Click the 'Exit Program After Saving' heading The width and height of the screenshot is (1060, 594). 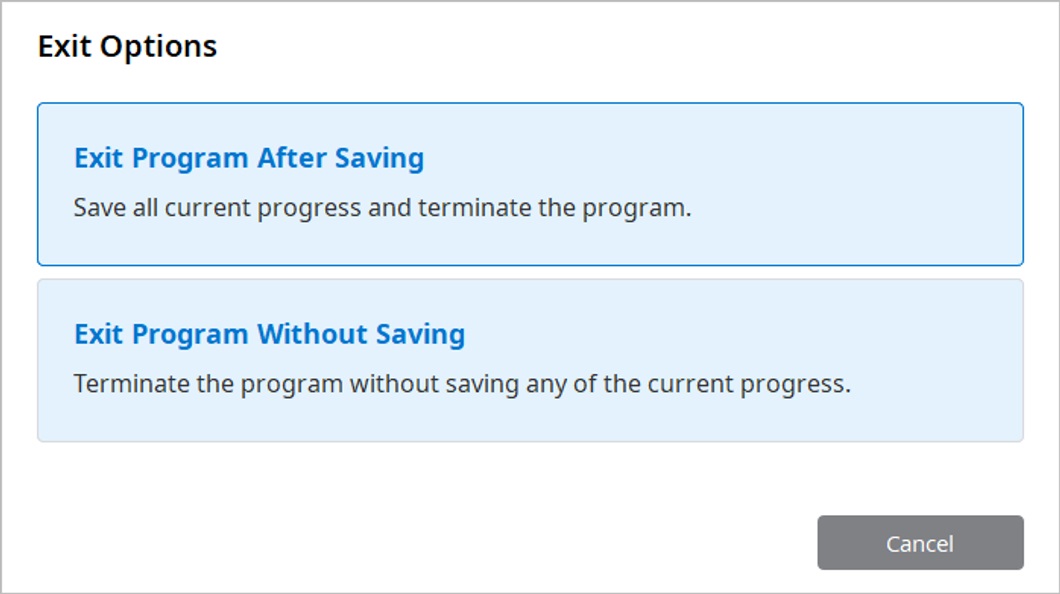249,158
